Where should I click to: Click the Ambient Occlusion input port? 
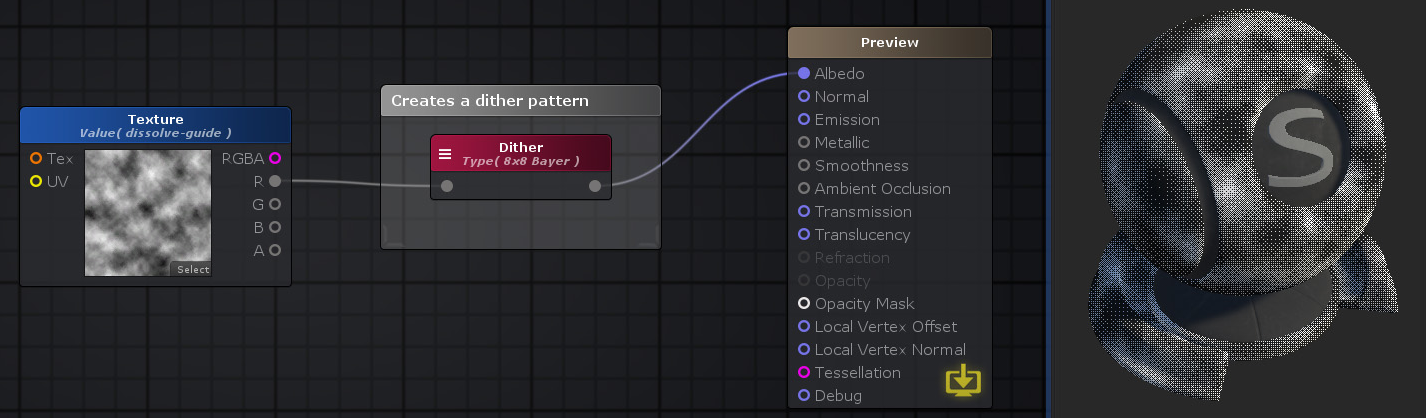[x=804, y=188]
